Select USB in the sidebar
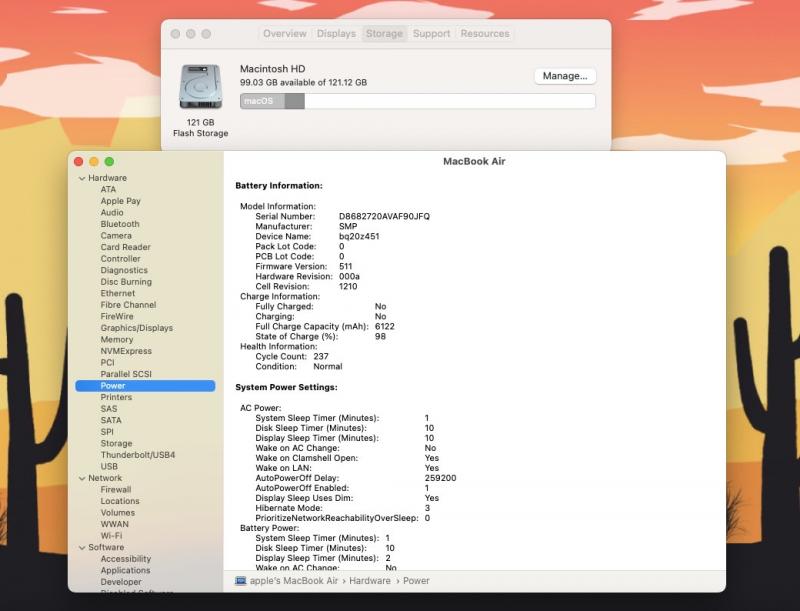Screen dimensions: 800x611 tap(109, 467)
